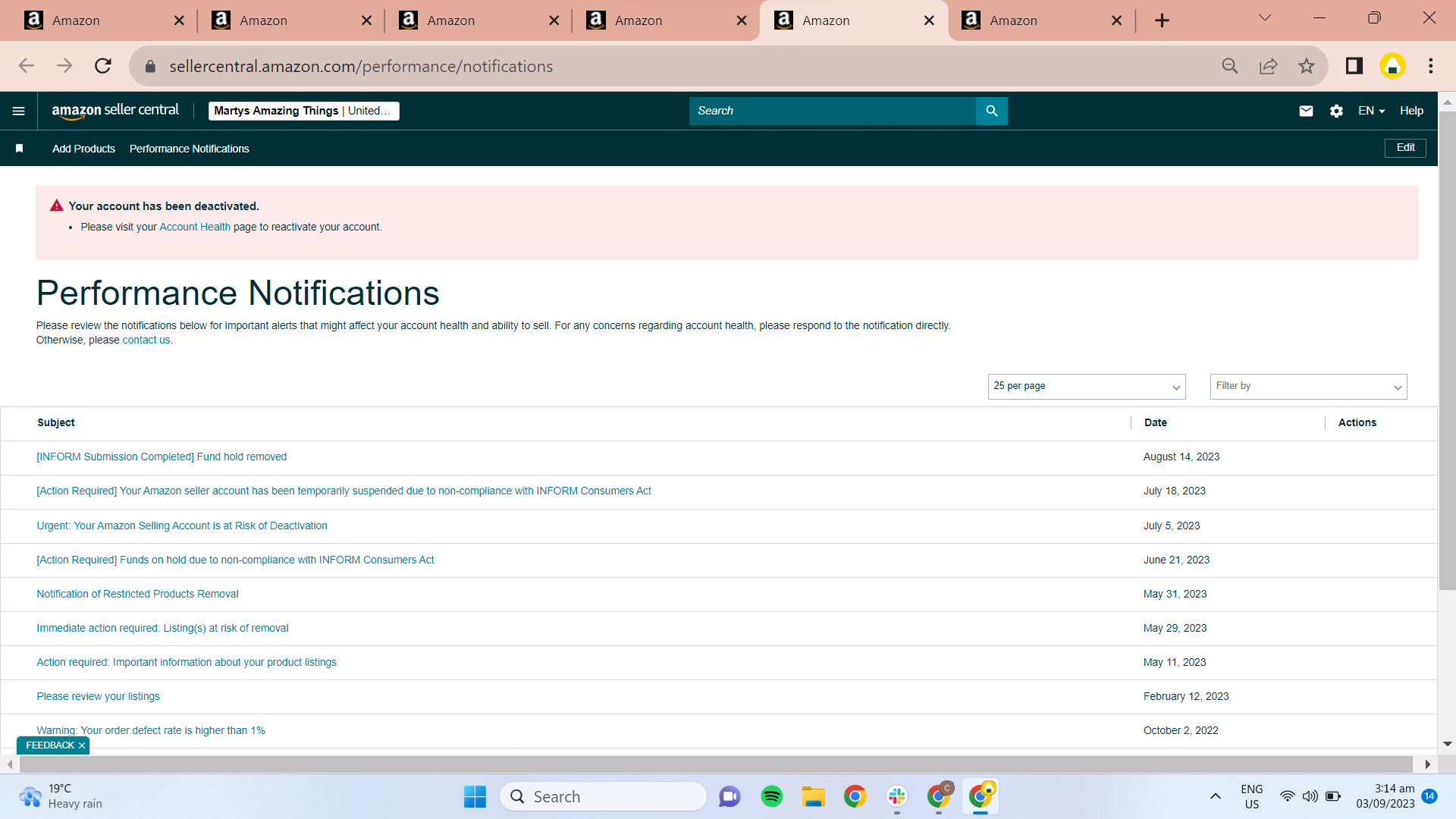The width and height of the screenshot is (1456, 819).
Task: Open a new browser tab
Action: 1162,20
